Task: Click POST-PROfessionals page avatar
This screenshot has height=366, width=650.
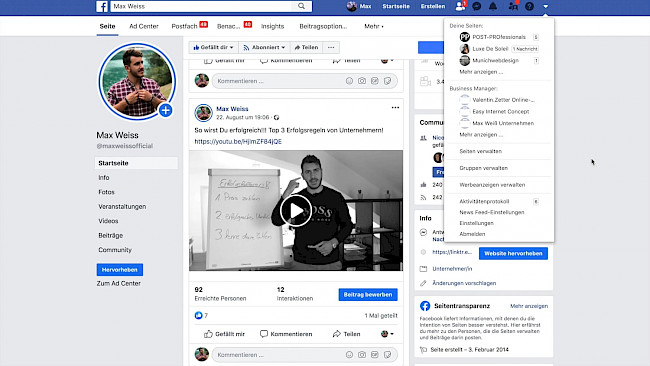Action: (465, 37)
